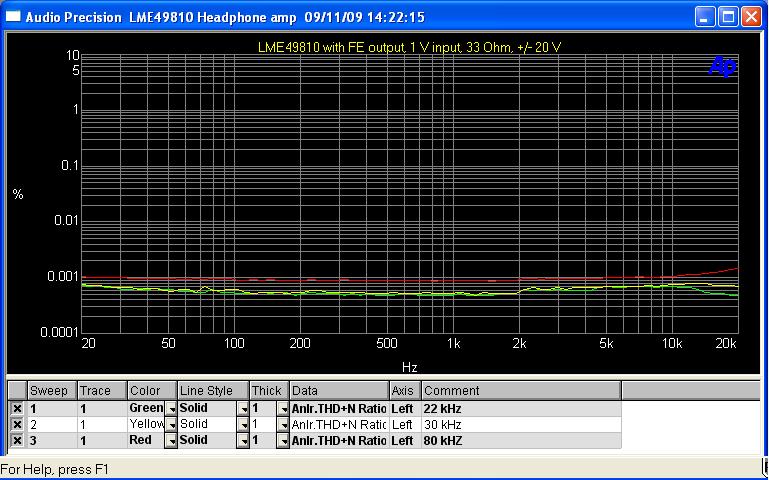Uncheck the sweep 2 Yellow trace checkbox
769x480 pixels.
click(x=17, y=425)
